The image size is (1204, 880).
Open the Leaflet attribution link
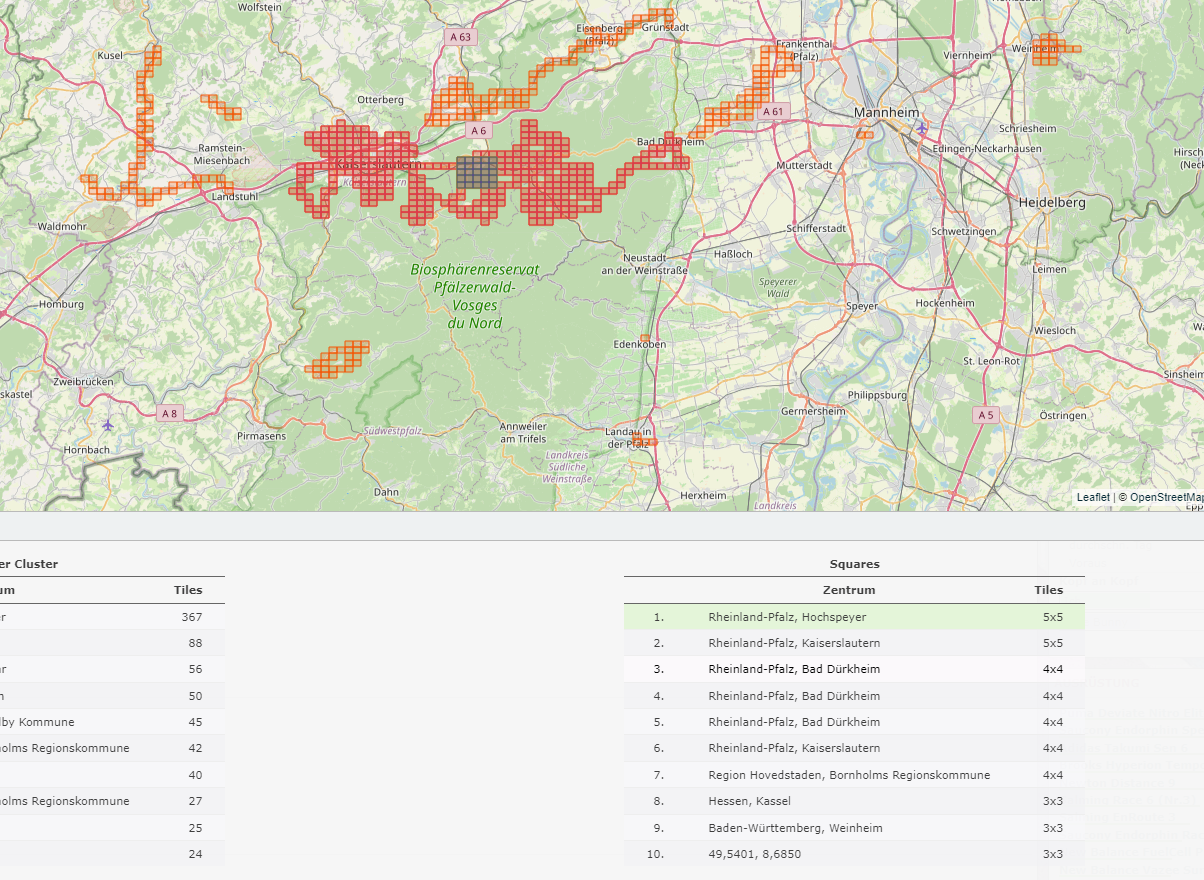[x=1093, y=497]
